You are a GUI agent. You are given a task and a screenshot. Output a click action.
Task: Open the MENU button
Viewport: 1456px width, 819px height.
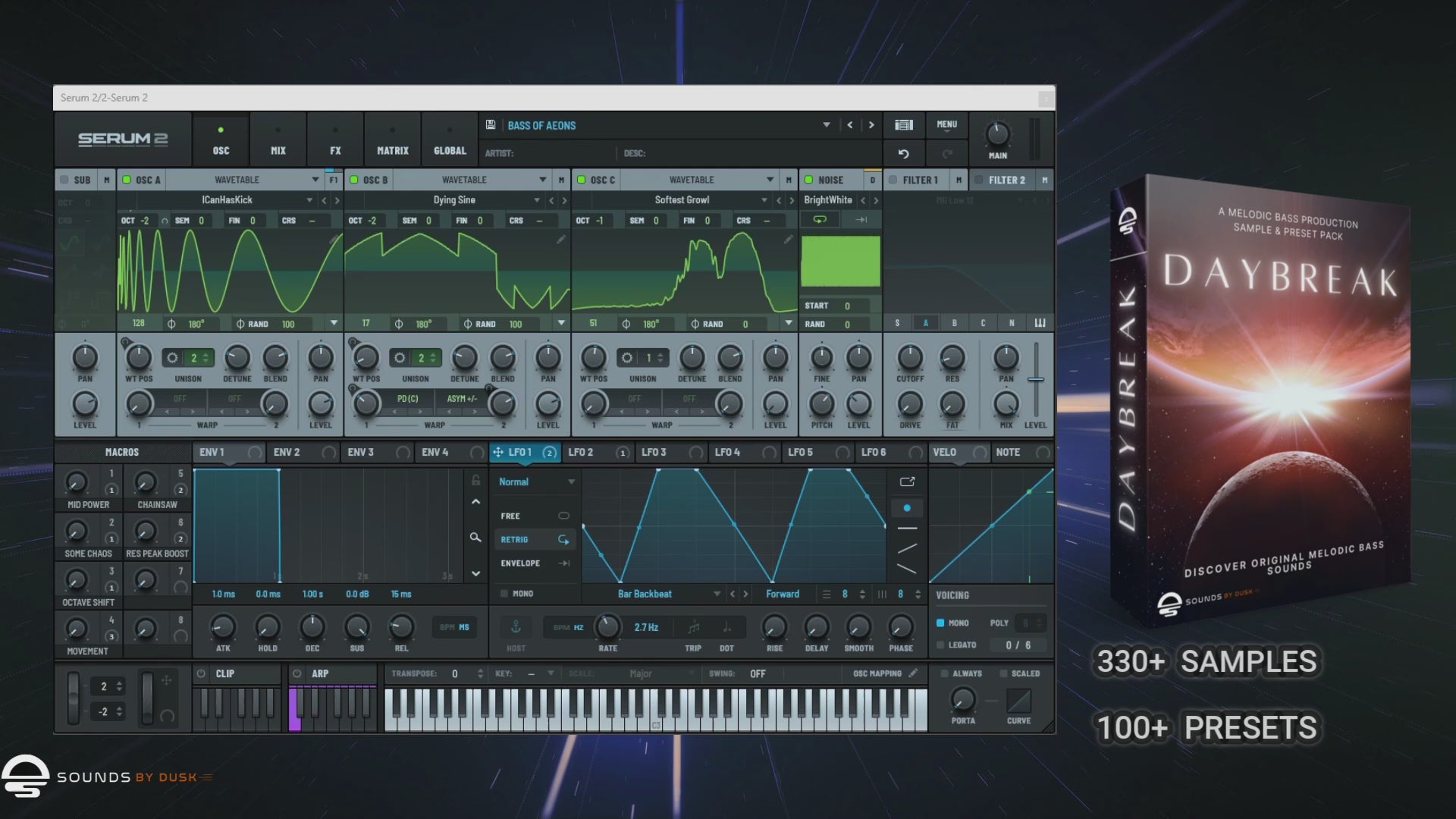pyautogui.click(x=946, y=125)
